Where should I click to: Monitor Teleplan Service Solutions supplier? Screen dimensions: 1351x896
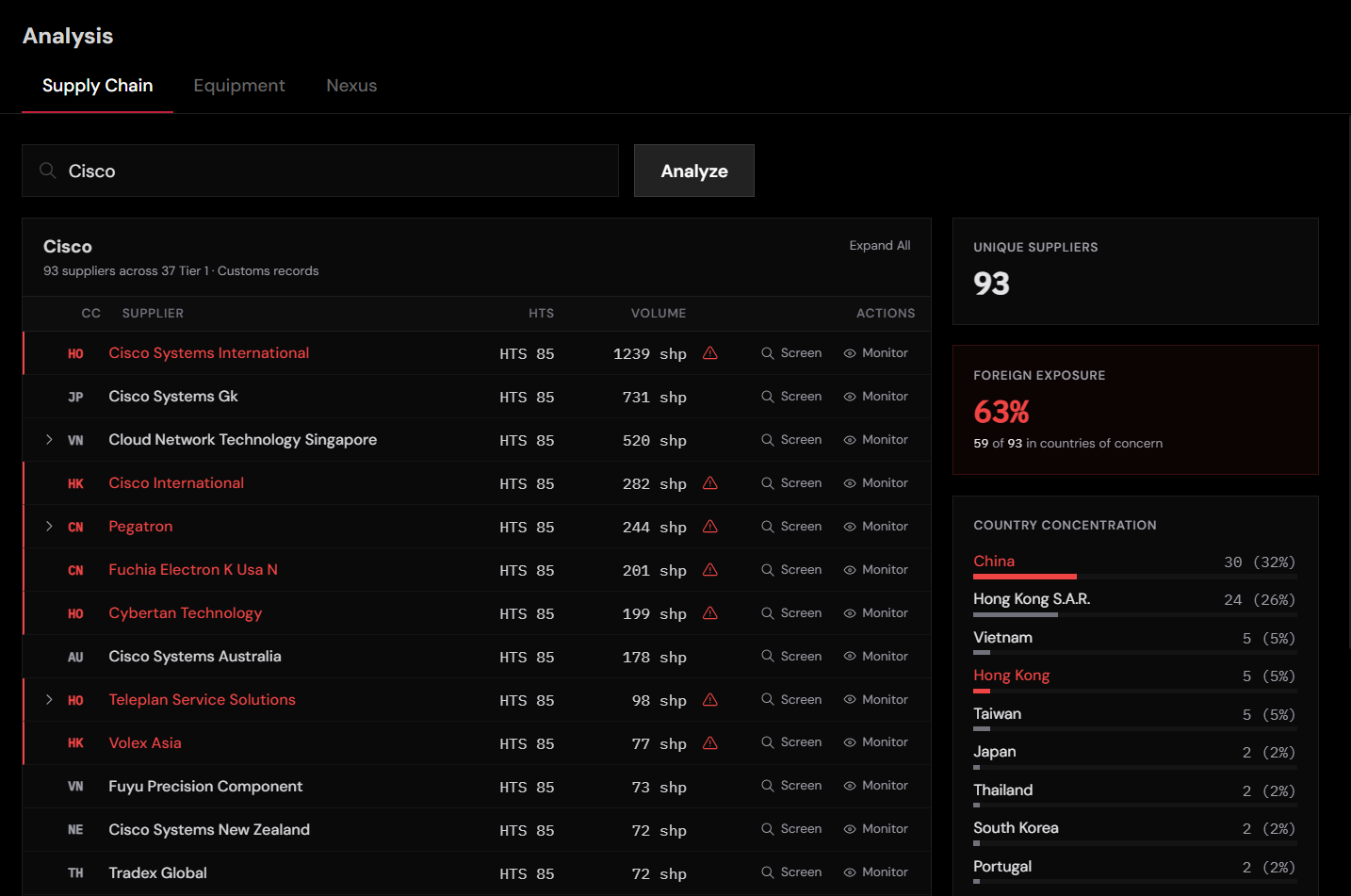coord(876,700)
